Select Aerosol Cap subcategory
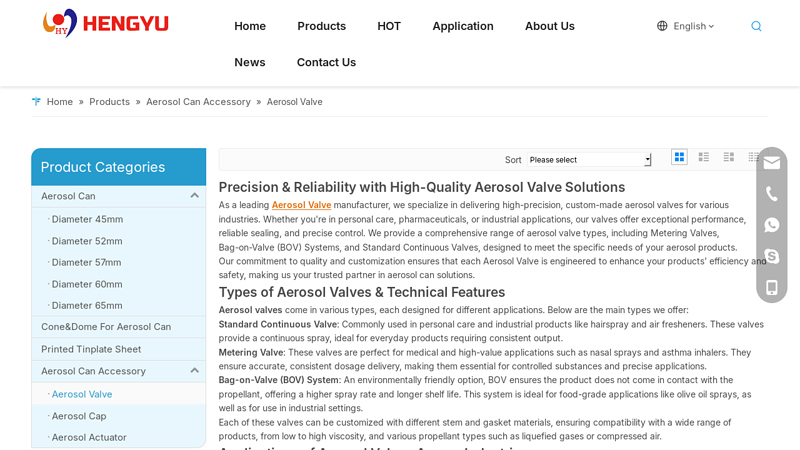800x450 pixels. coord(79,416)
